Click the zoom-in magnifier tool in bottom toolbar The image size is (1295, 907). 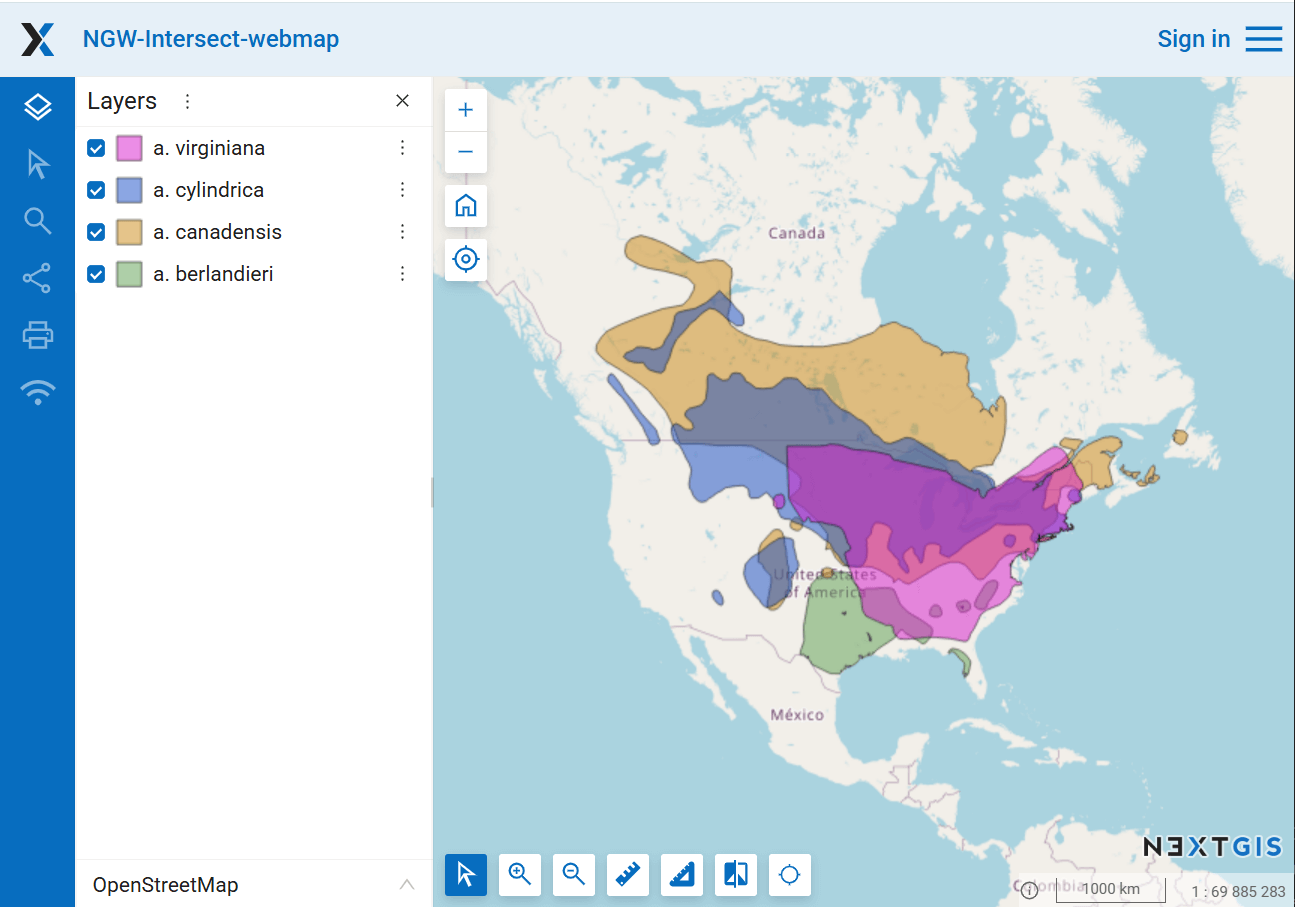coord(520,875)
